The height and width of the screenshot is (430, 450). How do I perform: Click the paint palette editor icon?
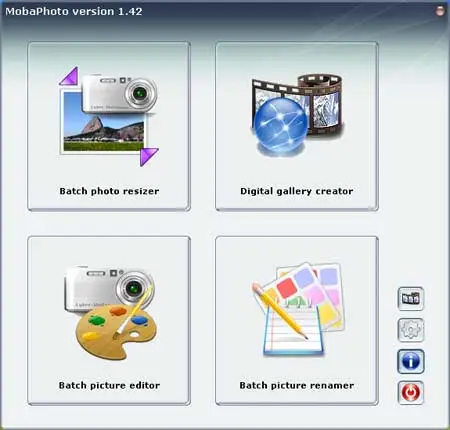click(x=115, y=333)
